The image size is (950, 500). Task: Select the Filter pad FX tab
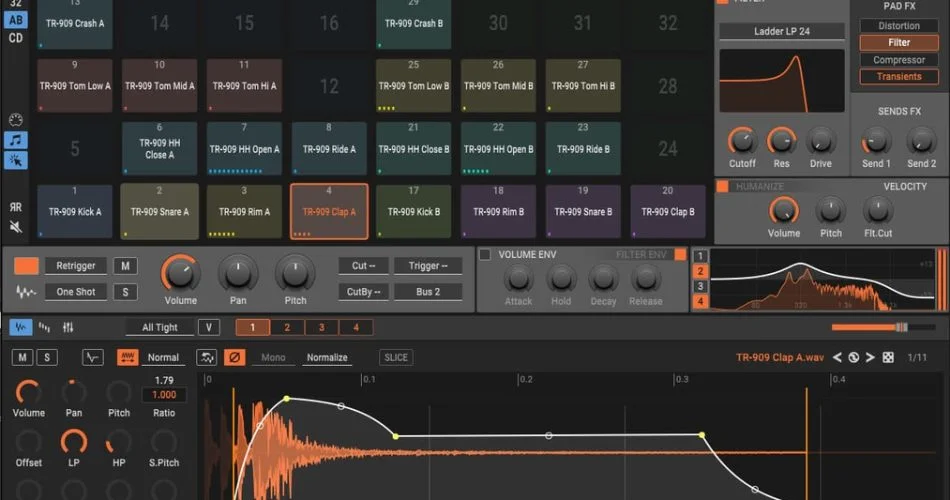pyautogui.click(x=899, y=43)
